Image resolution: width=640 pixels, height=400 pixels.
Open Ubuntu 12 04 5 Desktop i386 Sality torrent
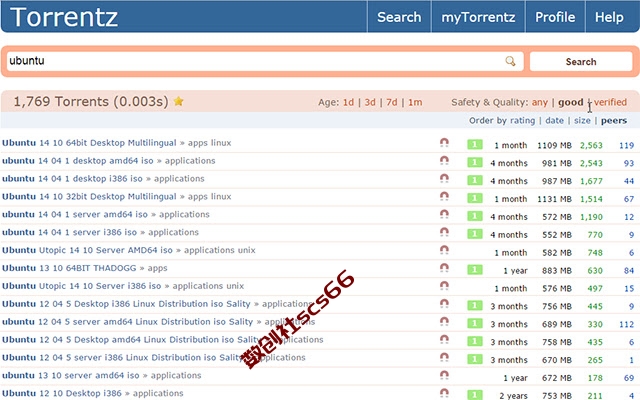[126, 304]
